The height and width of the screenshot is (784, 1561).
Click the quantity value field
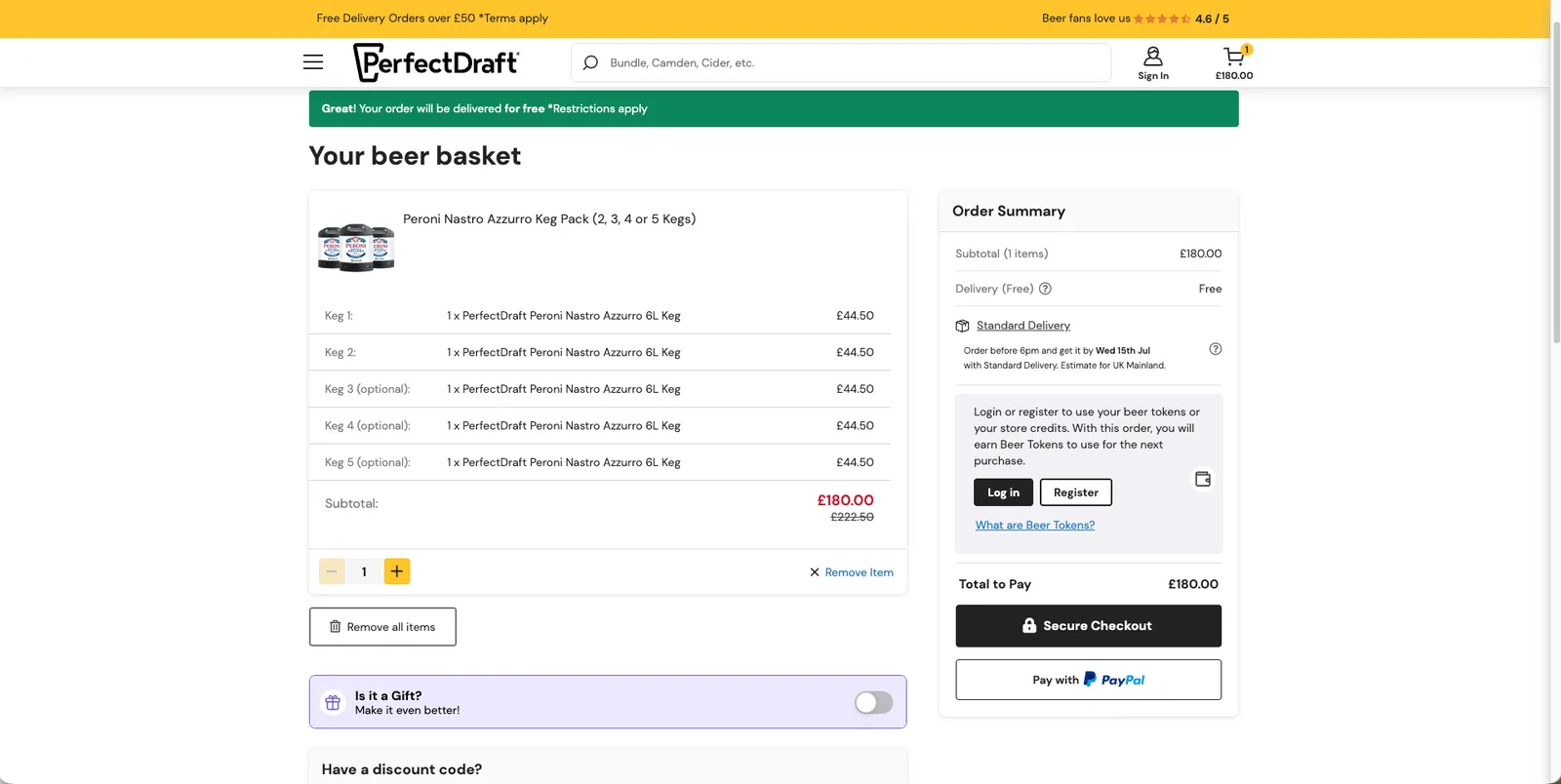point(364,571)
